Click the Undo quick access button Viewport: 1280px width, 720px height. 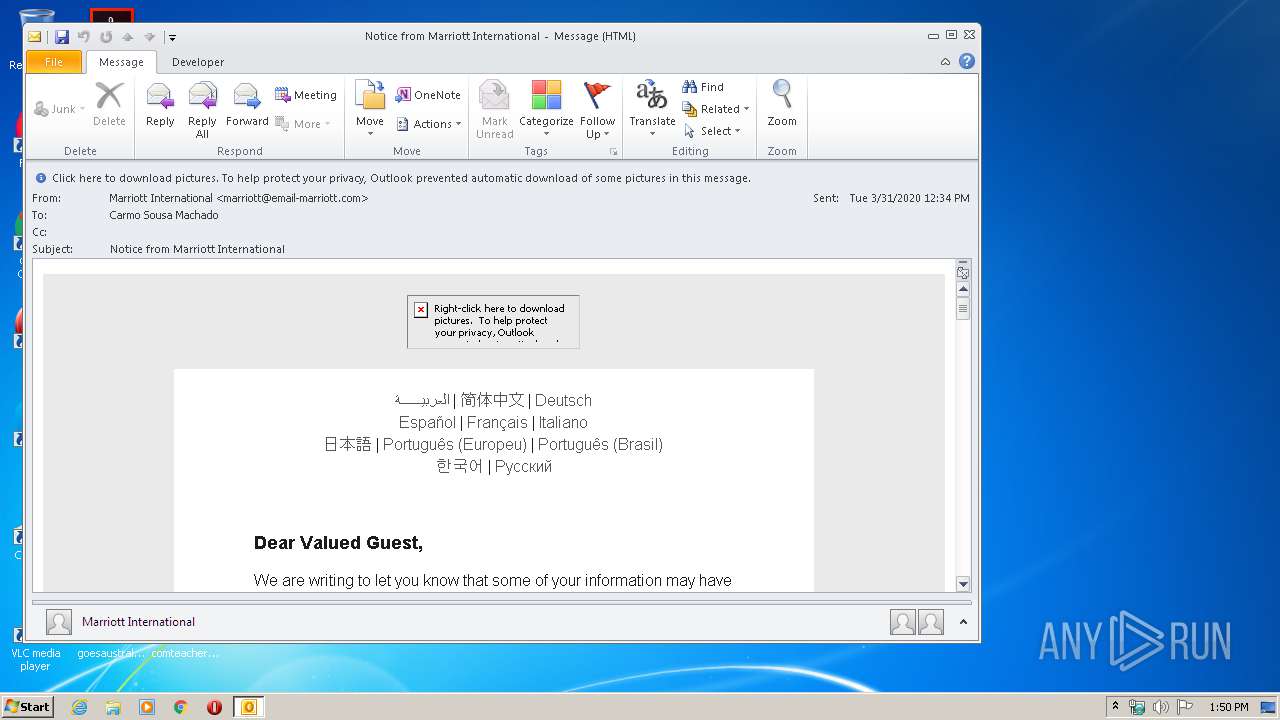click(84, 37)
